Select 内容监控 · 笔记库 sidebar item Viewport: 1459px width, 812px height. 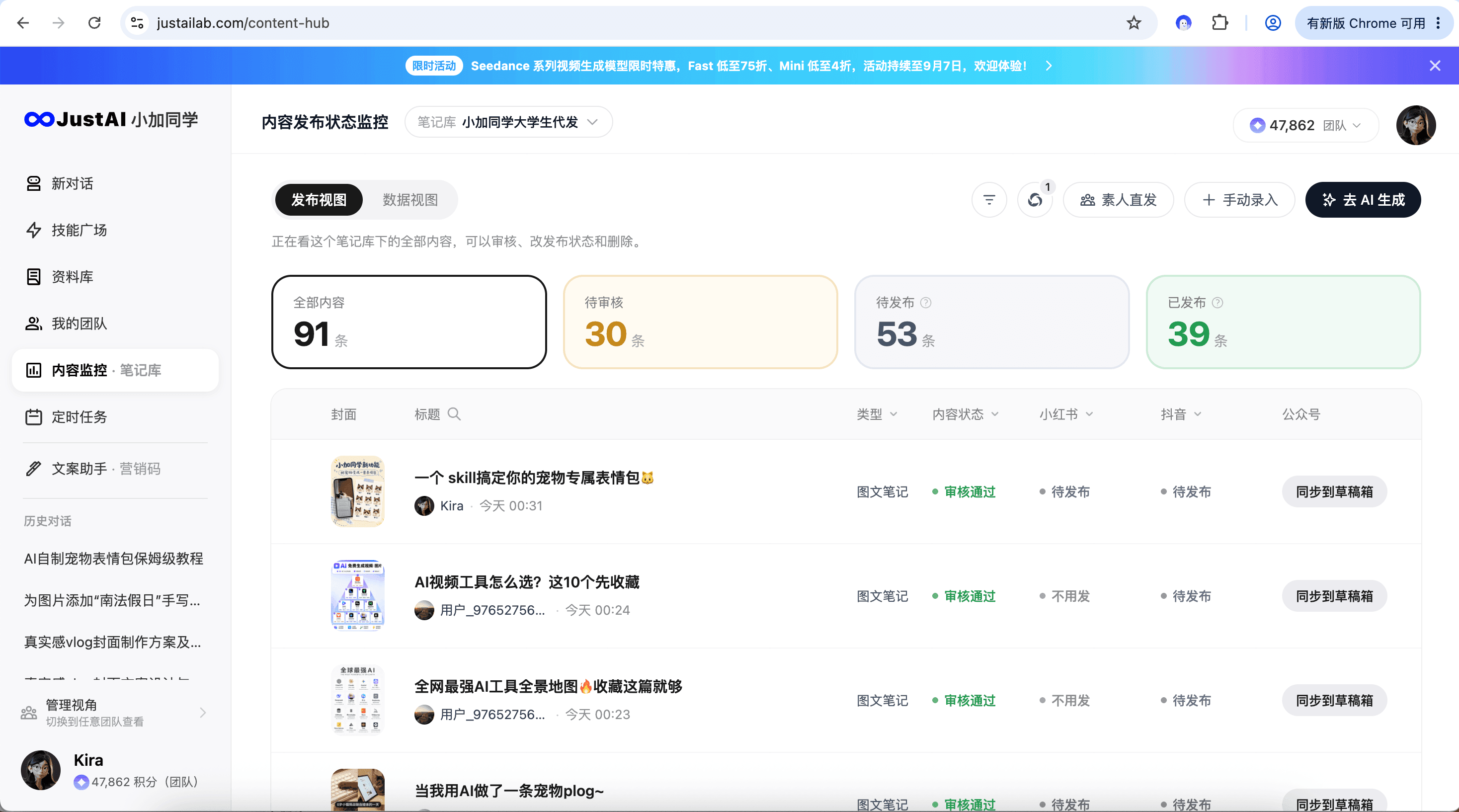115,370
